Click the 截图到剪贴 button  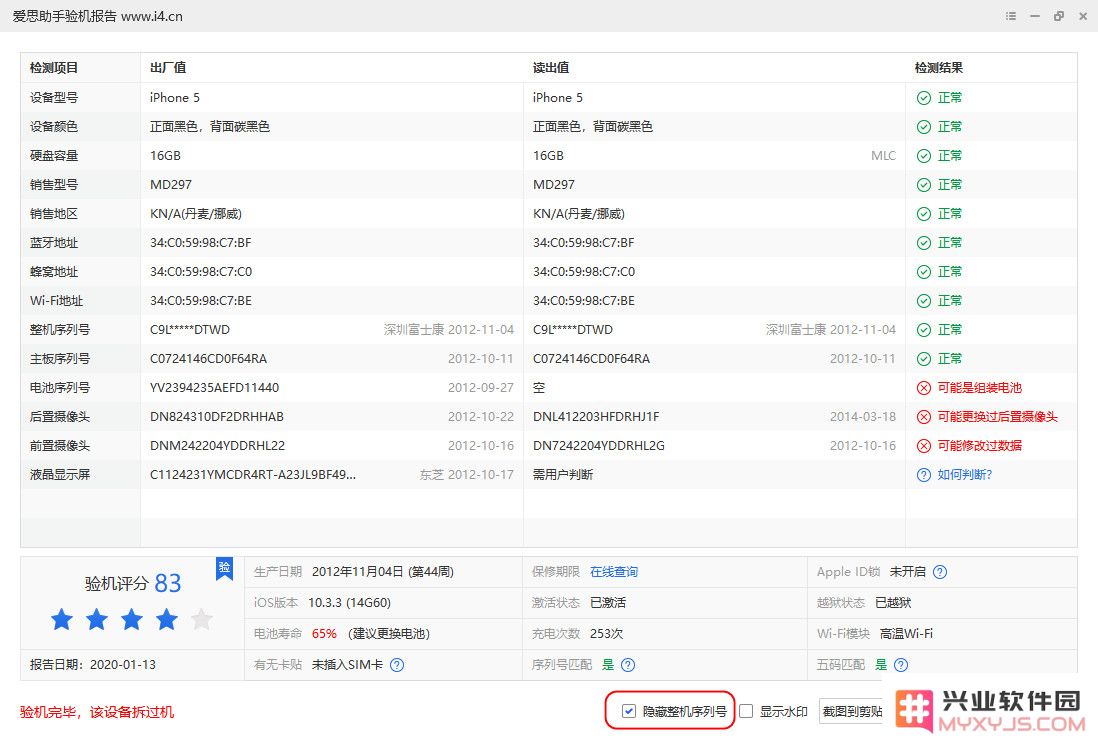pyautogui.click(x=852, y=712)
